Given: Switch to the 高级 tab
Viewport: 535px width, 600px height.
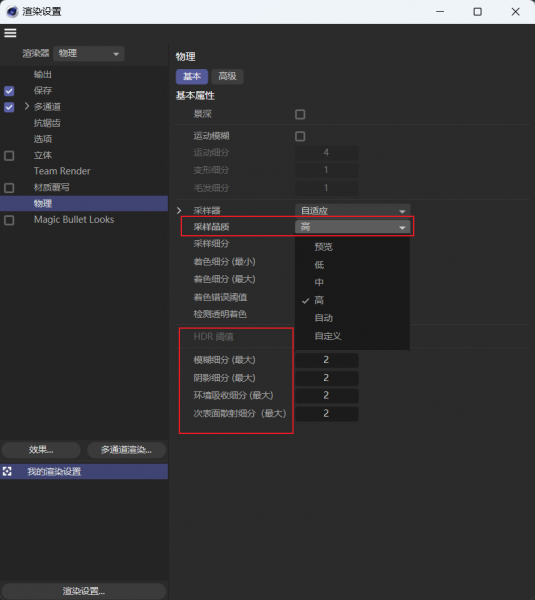Looking at the screenshot, I should click(x=227, y=77).
